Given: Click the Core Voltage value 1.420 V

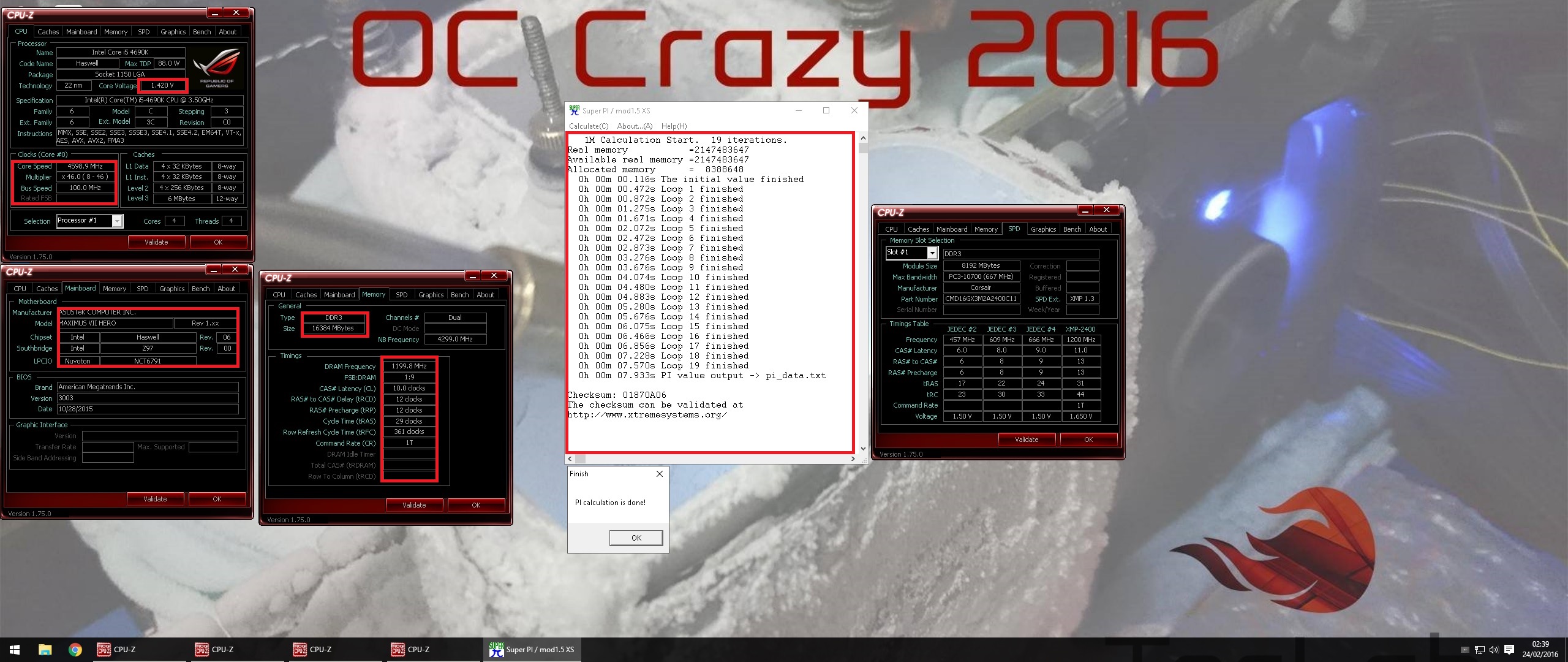Looking at the screenshot, I should 162,85.
